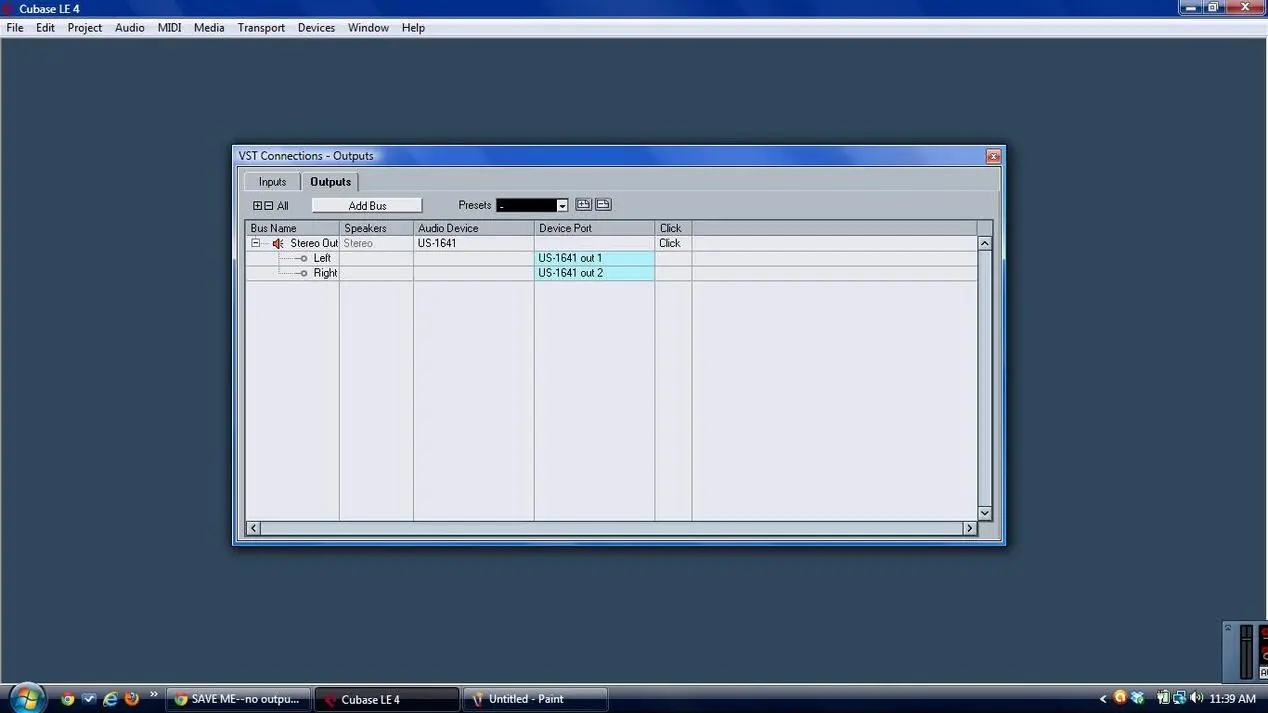The width and height of the screenshot is (1268, 713).
Task: Click the Stereo Out speaker icon
Action: (x=278, y=244)
